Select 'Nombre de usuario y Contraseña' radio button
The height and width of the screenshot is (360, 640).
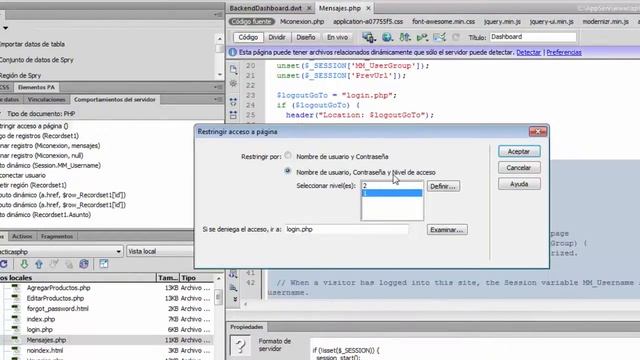(x=288, y=156)
